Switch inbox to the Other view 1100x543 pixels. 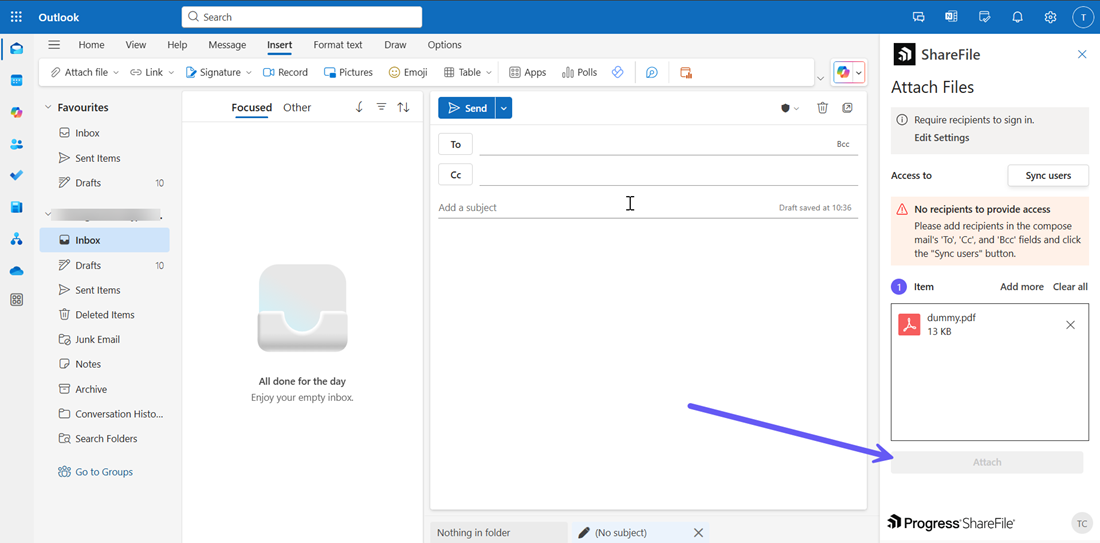click(x=297, y=108)
